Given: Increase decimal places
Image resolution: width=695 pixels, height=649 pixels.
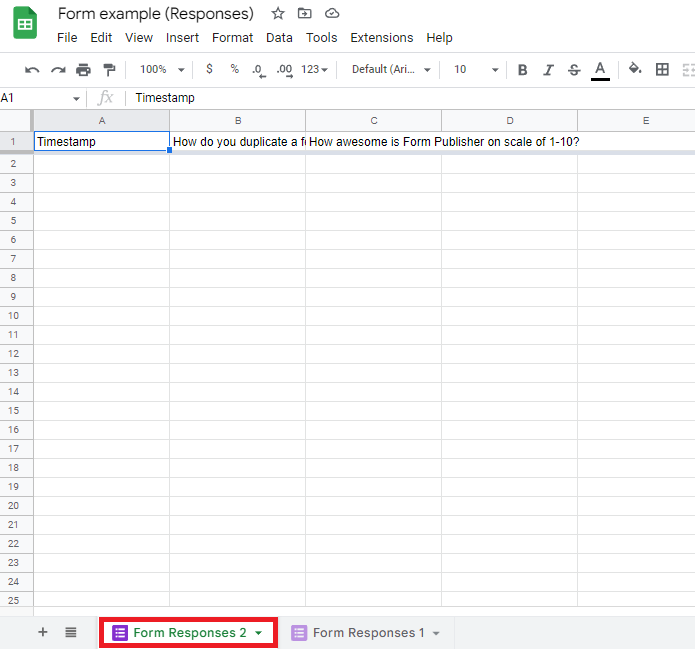Looking at the screenshot, I should coord(285,70).
